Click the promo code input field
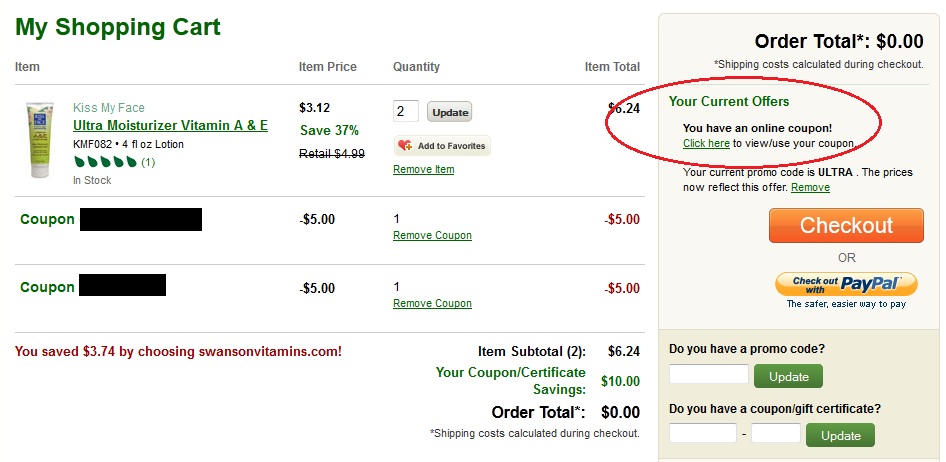This screenshot has width=946, height=462. [708, 374]
